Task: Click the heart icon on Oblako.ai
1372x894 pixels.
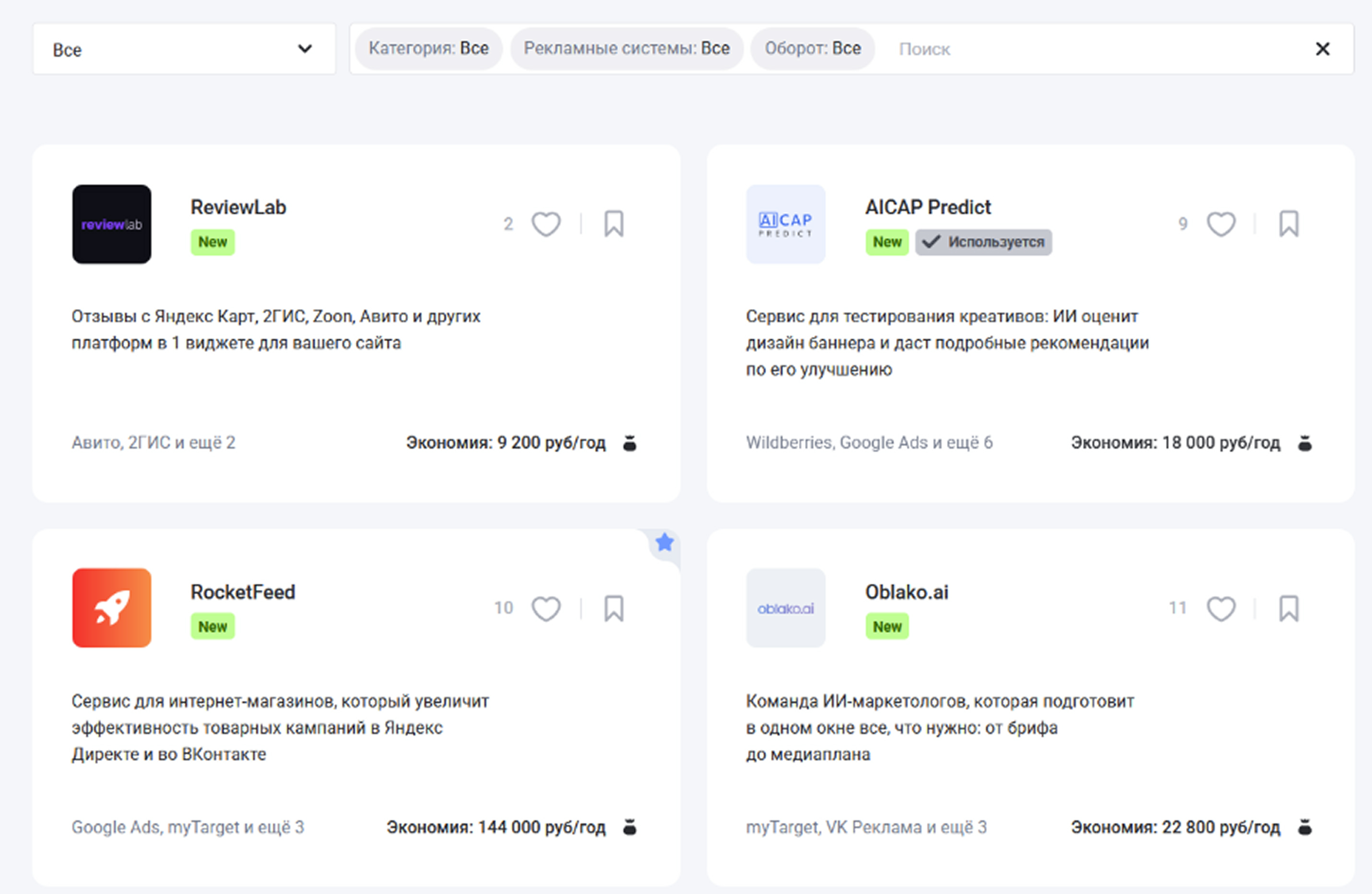Action: coord(1220,609)
